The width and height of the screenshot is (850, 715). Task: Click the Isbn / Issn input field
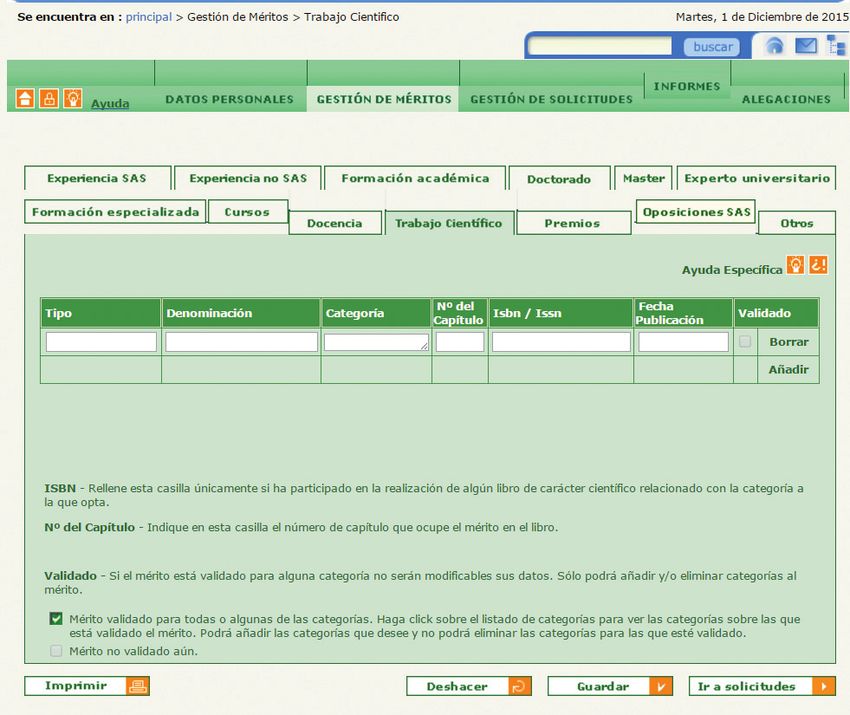point(560,342)
